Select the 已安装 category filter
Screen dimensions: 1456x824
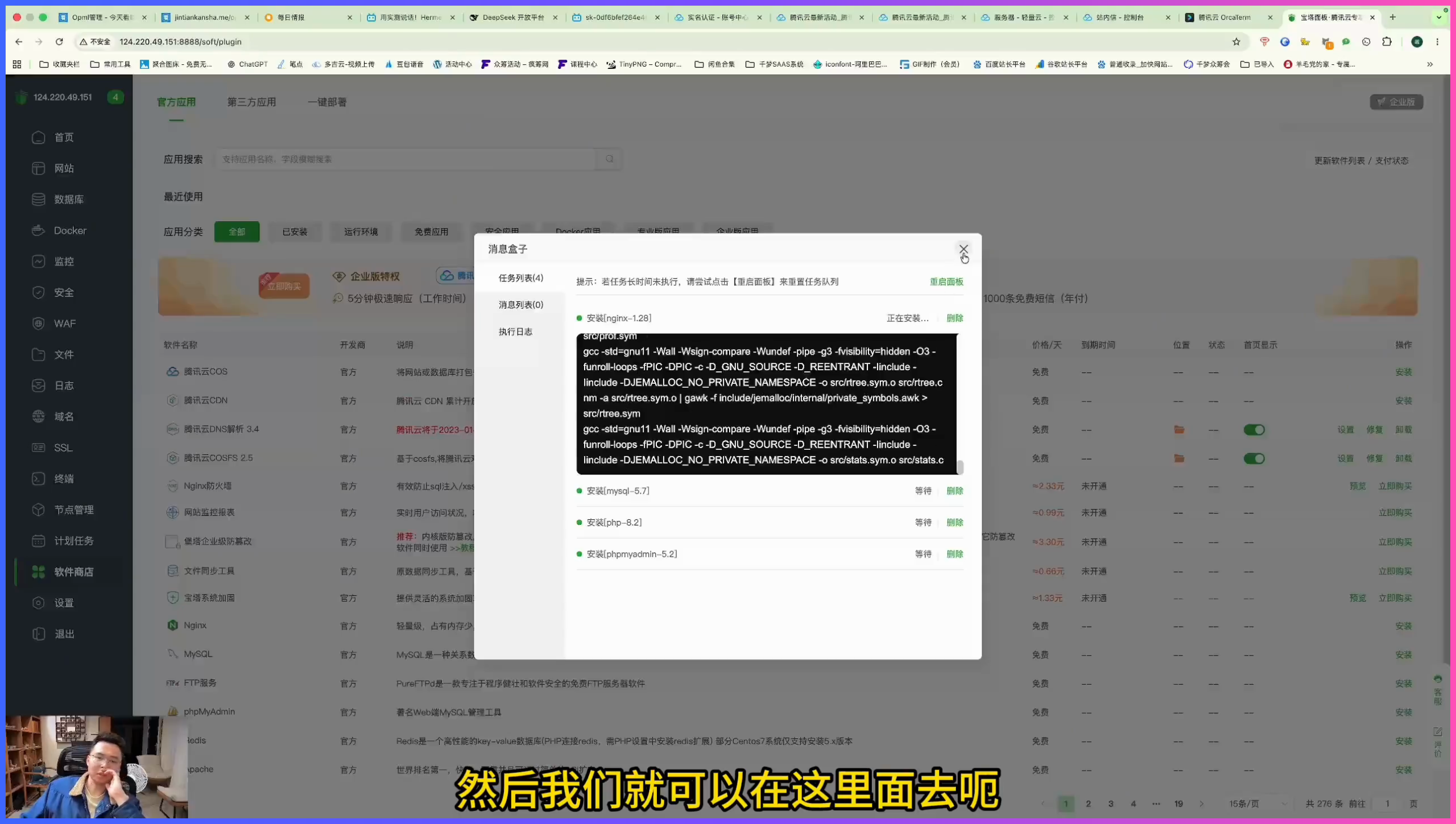295,232
